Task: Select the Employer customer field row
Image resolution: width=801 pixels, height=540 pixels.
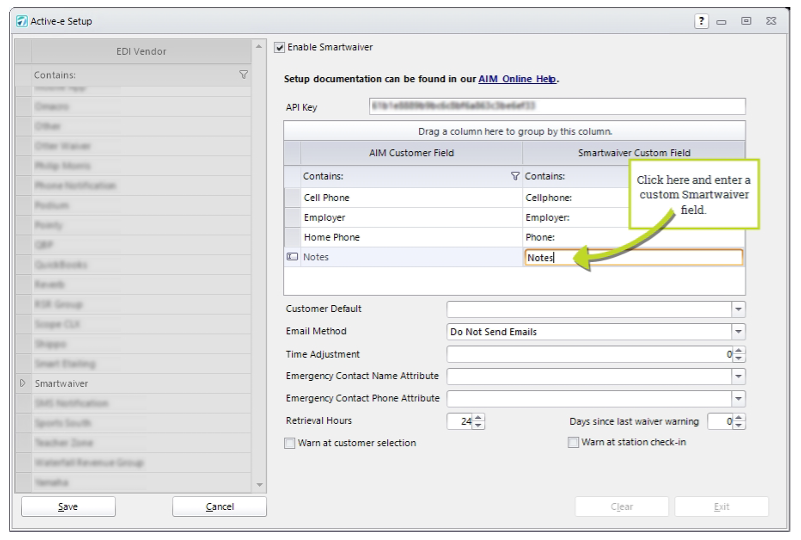Action: (x=411, y=218)
